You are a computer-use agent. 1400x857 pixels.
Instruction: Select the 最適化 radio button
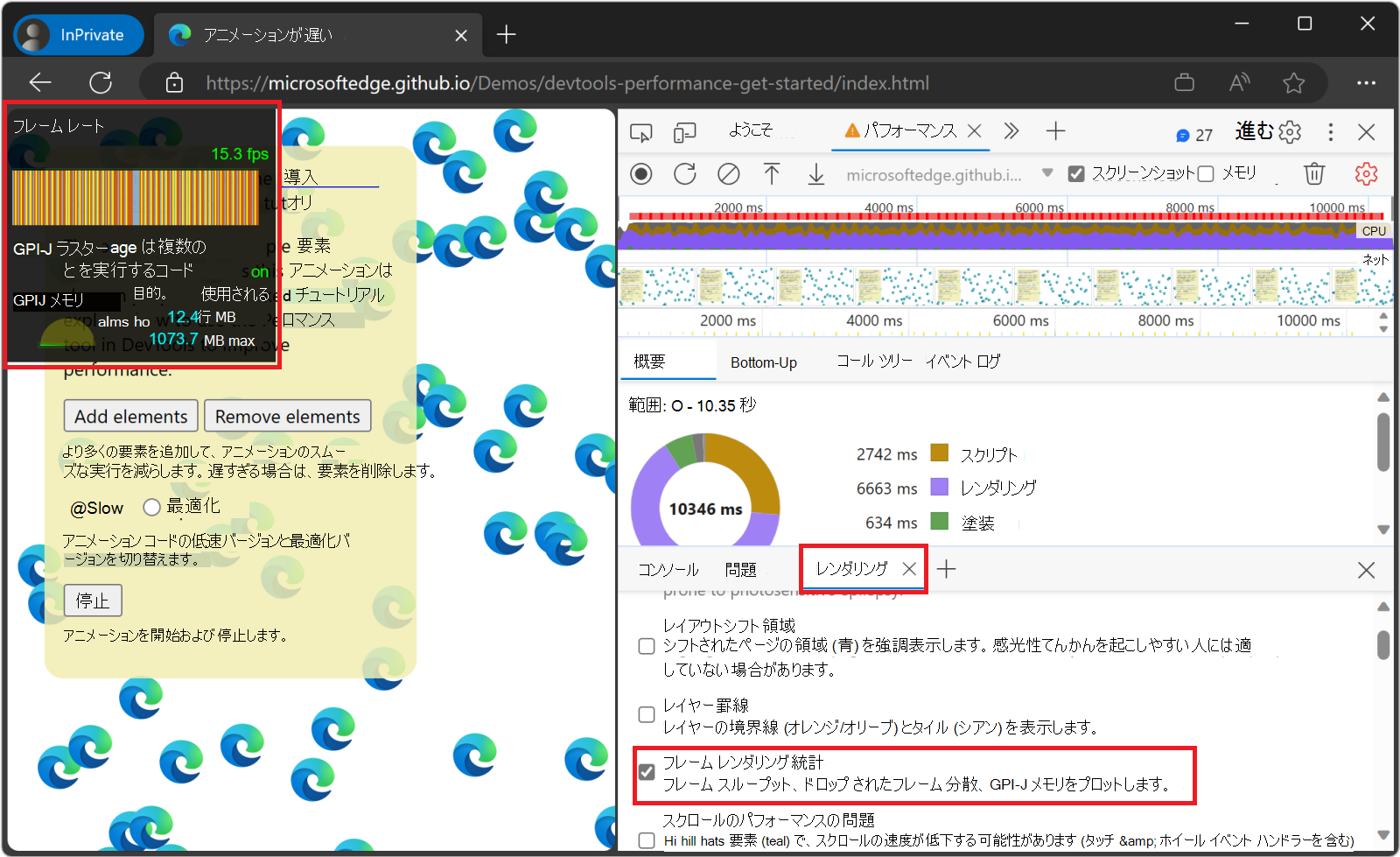point(152,507)
